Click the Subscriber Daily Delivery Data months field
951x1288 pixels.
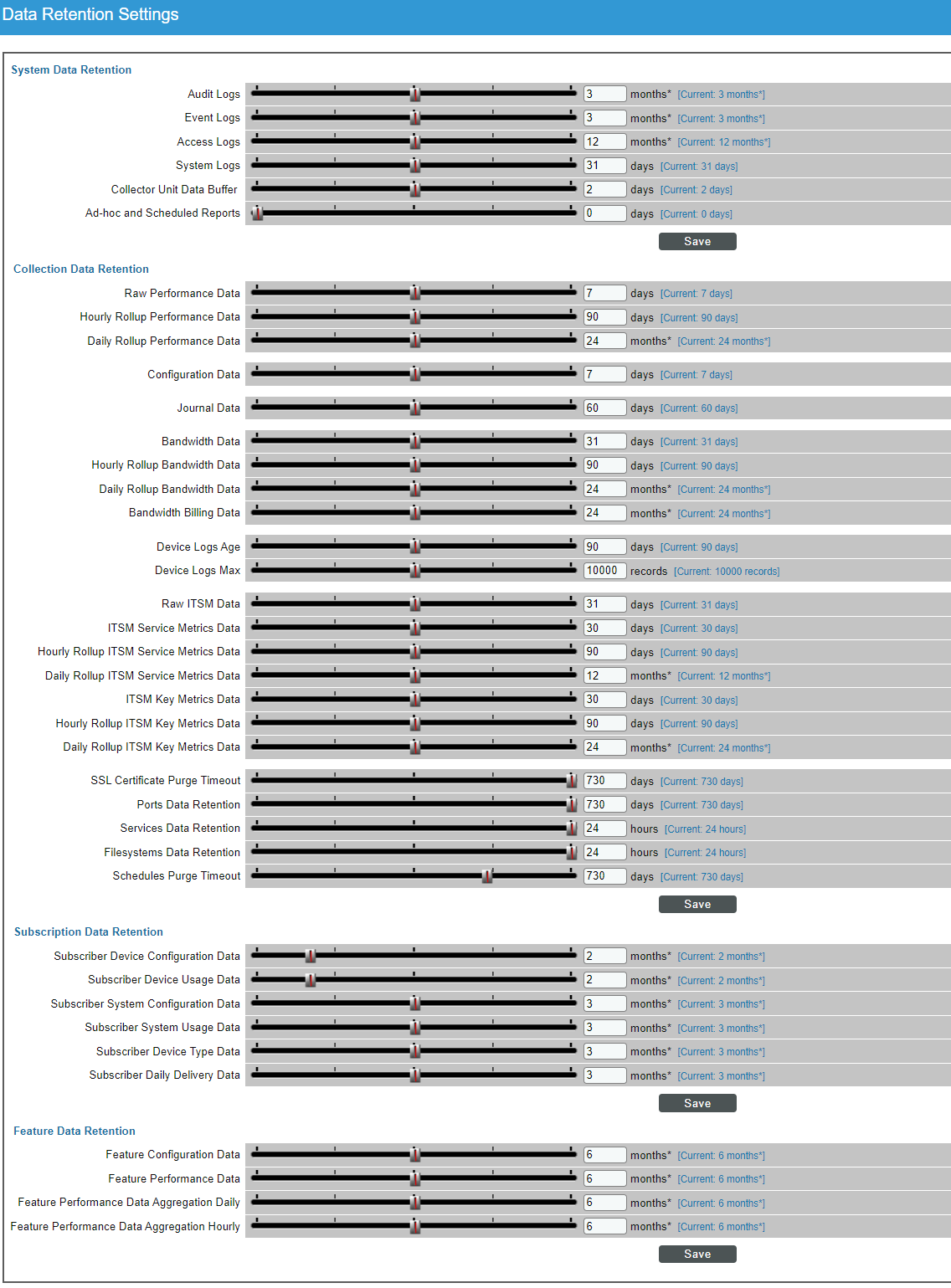click(x=604, y=1075)
